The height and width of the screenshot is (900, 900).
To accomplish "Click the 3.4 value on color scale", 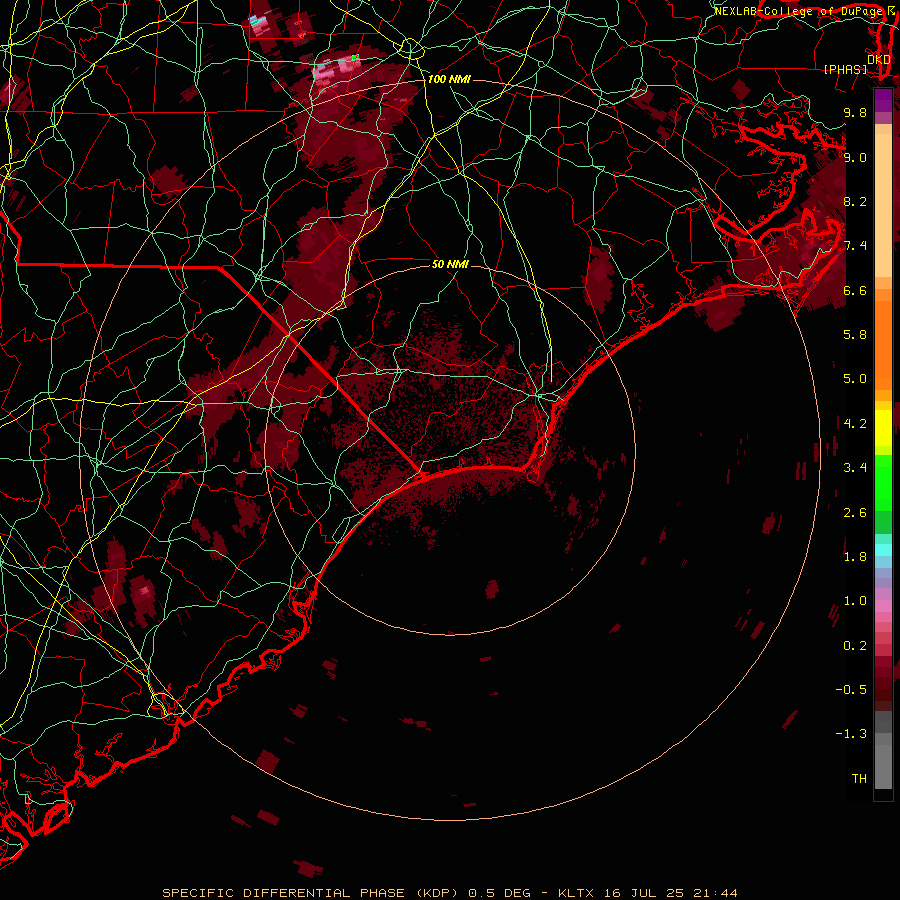I will coord(855,468).
